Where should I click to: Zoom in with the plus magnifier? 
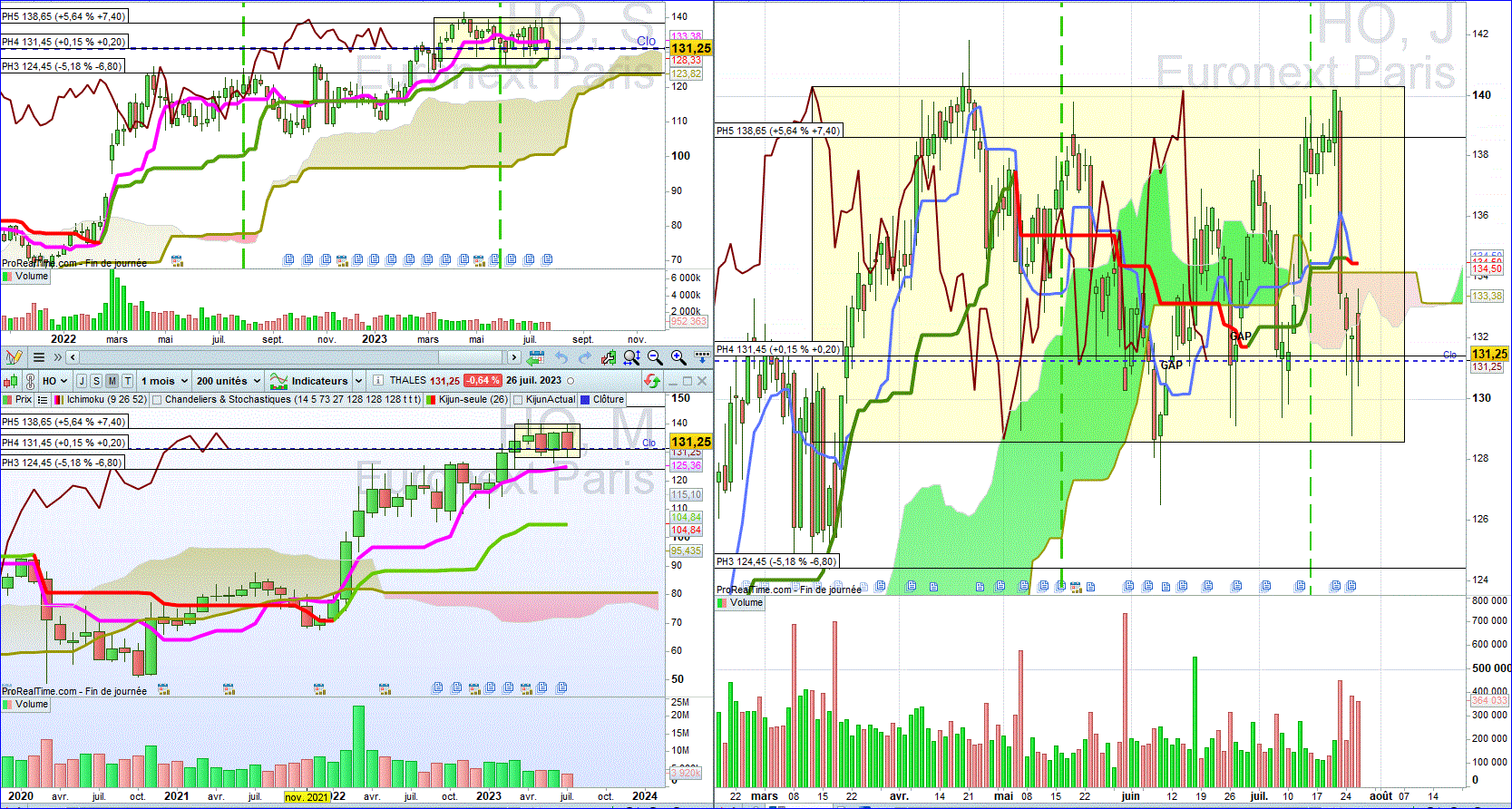point(678,357)
